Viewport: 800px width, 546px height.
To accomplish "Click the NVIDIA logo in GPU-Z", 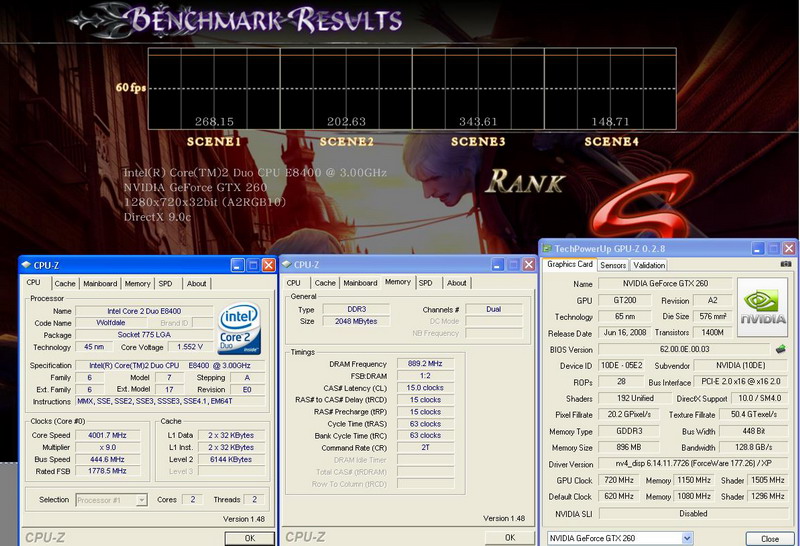I will tap(762, 307).
